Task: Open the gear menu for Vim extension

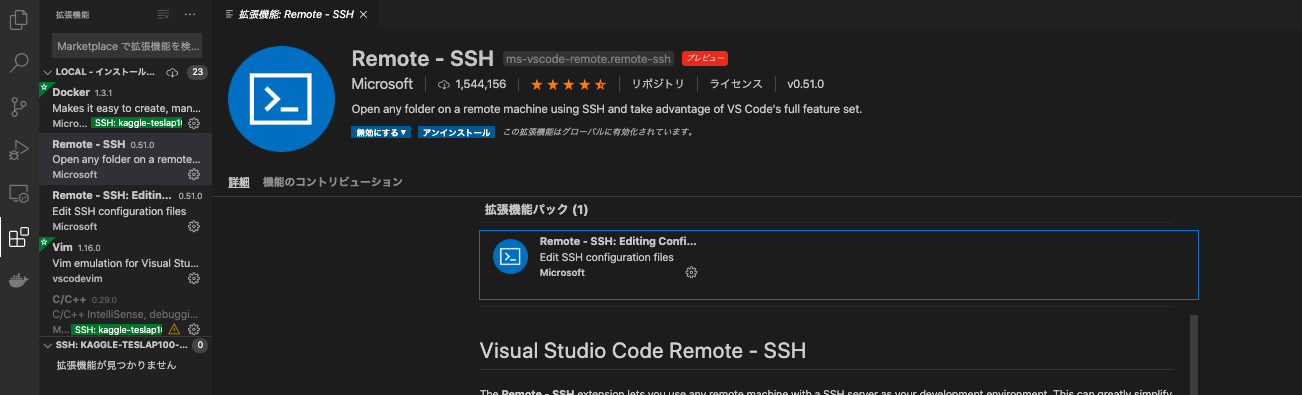Action: coord(194,278)
